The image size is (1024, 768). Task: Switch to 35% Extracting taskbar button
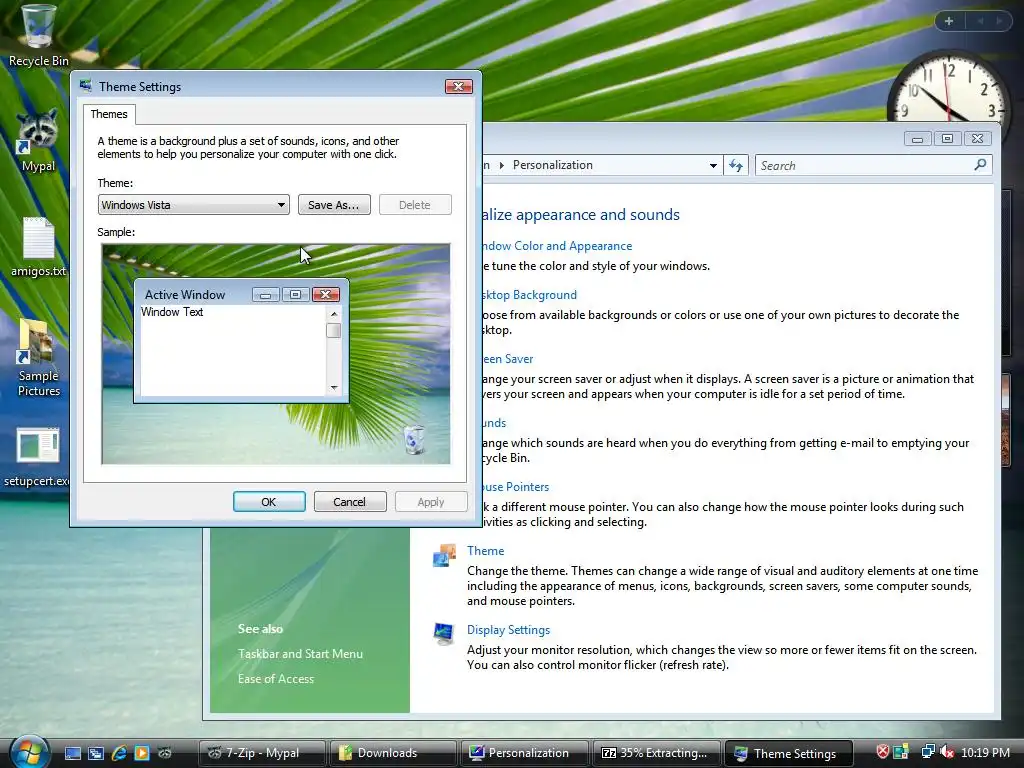click(x=656, y=753)
